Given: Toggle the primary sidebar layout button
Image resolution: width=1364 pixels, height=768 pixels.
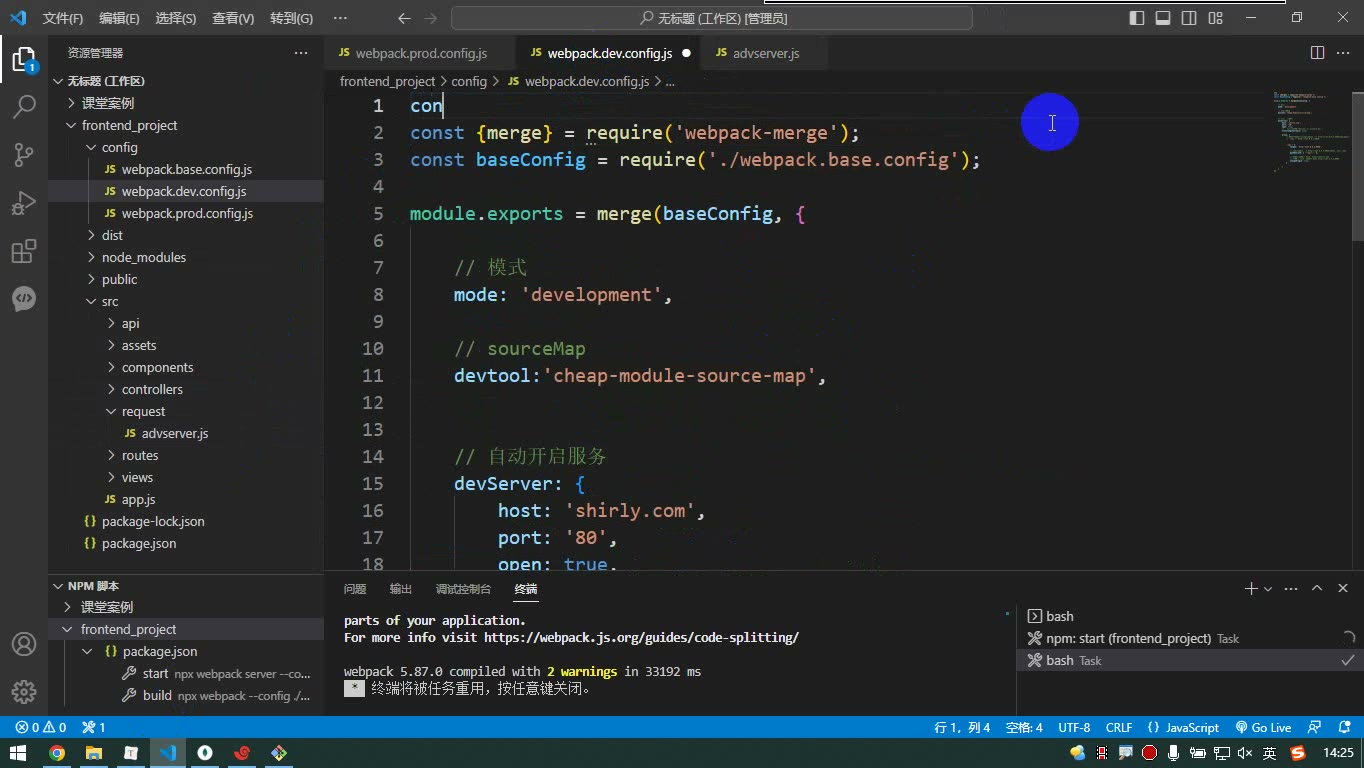Looking at the screenshot, I should pyautogui.click(x=1137, y=18).
